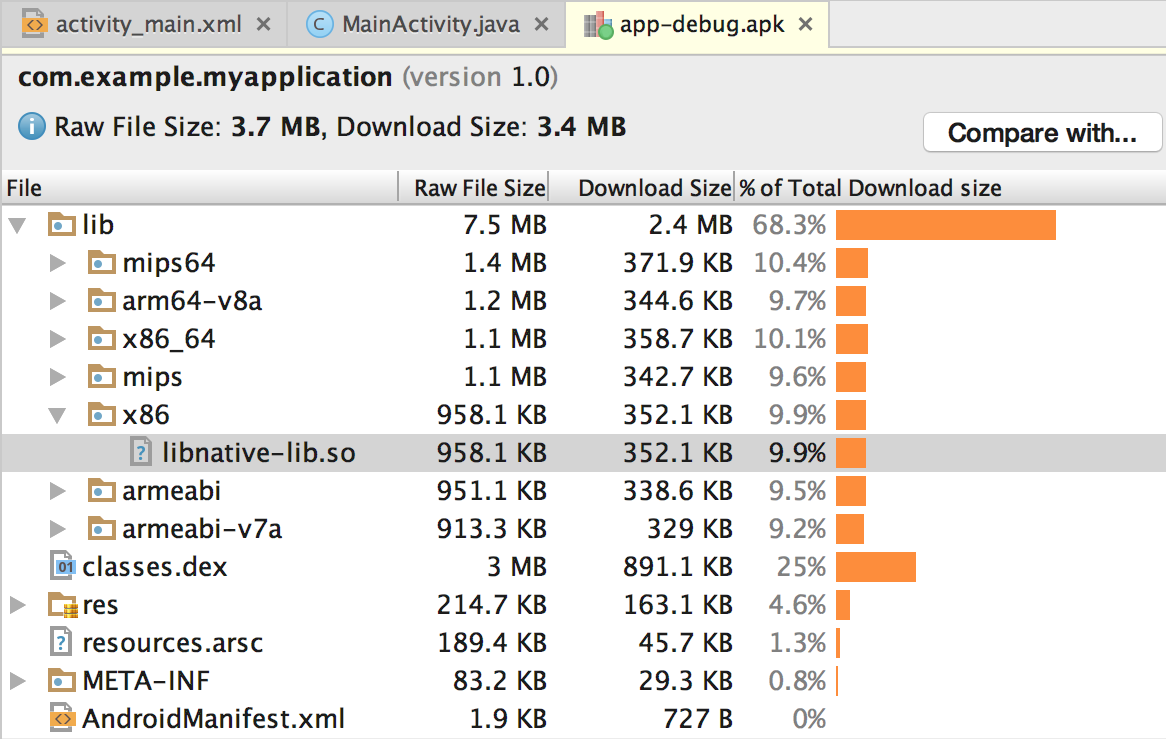Viewport: 1166px width, 739px height.
Task: Collapse the lib folder tree node
Action: 17,225
